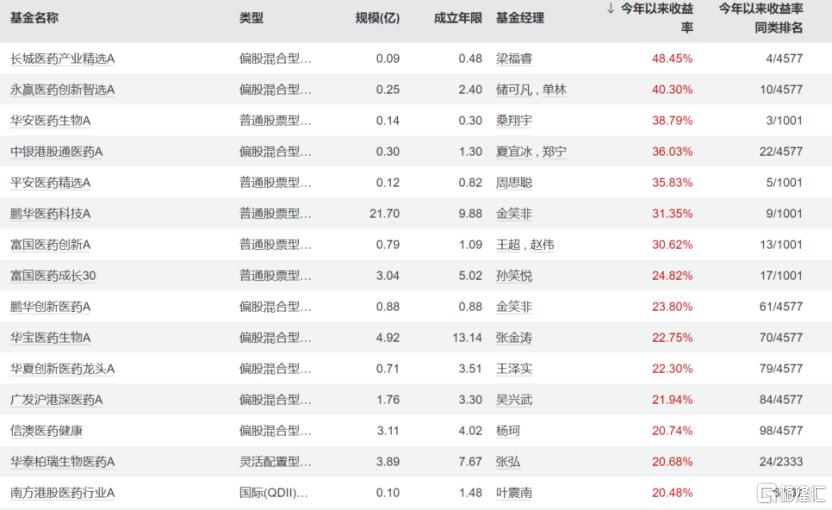832x510 pixels.
Task: Open manager 张金涛 profile
Action: (x=514, y=338)
